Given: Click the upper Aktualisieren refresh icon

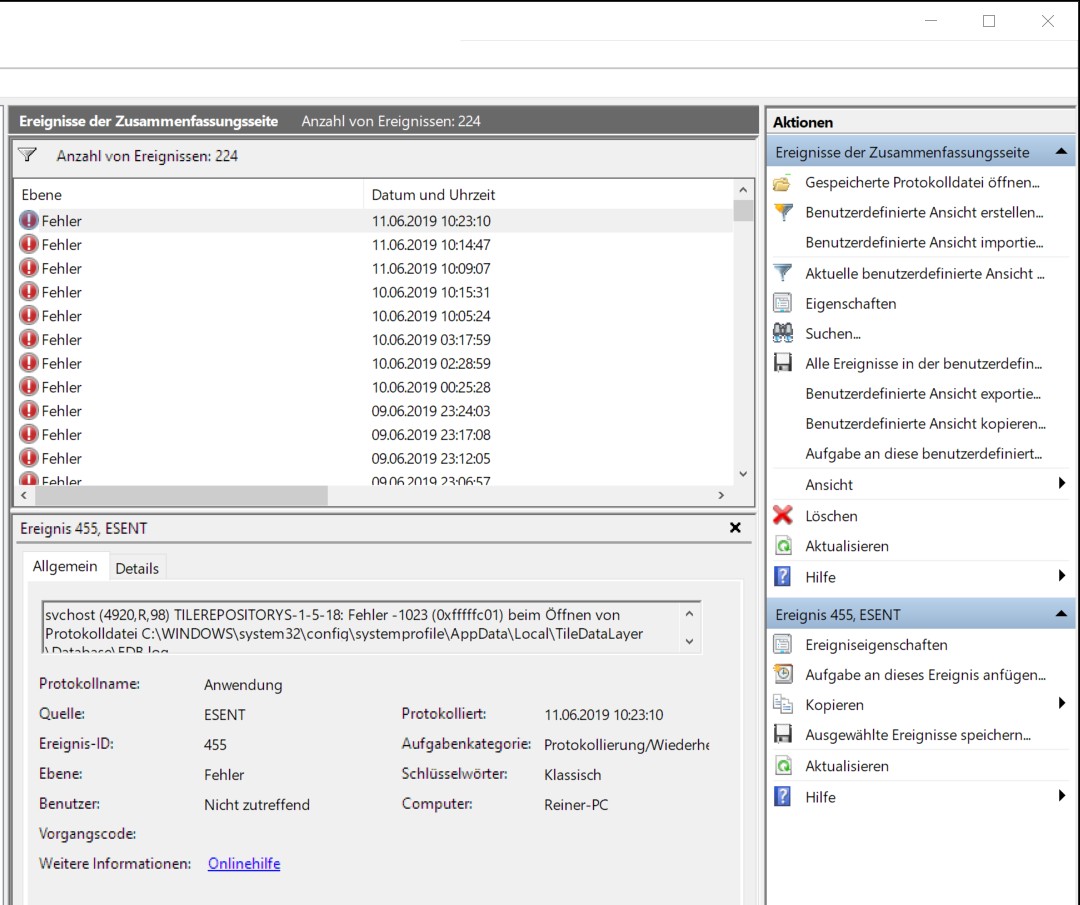Looking at the screenshot, I should tap(783, 546).
